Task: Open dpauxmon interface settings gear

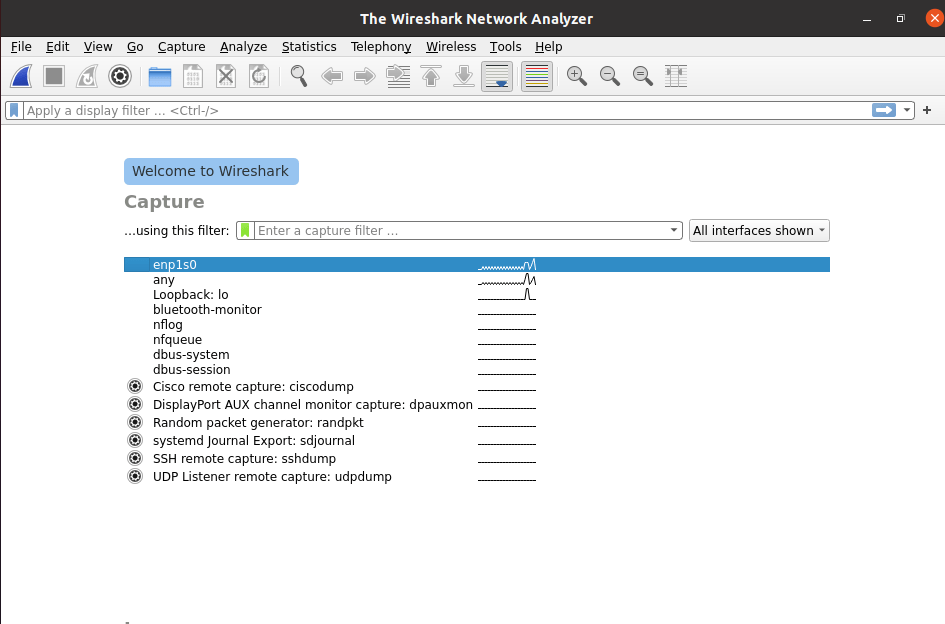Action: click(x=135, y=405)
